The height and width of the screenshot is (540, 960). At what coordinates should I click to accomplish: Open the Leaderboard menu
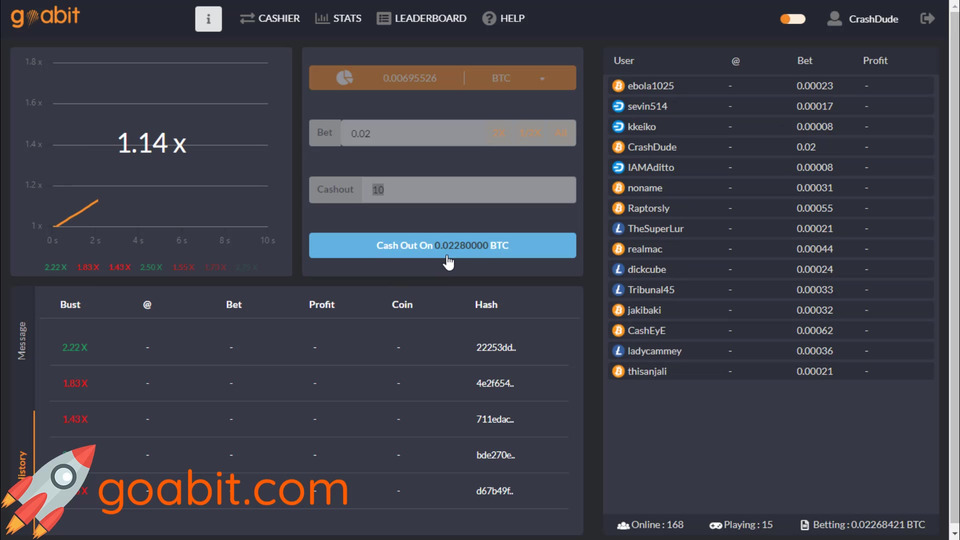[x=421, y=18]
